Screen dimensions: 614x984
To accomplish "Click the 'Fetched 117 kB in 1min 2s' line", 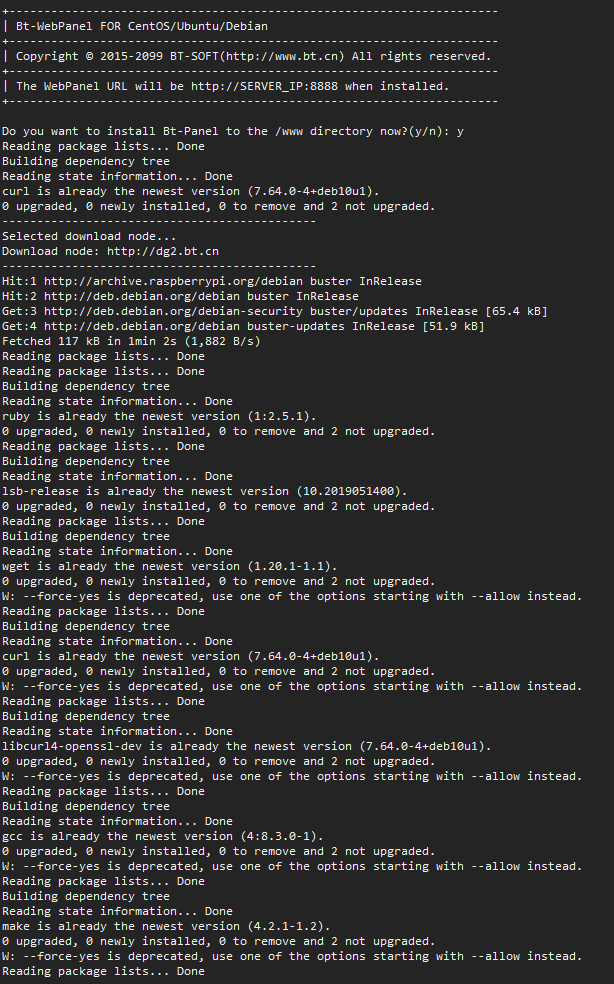I will (x=131, y=341).
